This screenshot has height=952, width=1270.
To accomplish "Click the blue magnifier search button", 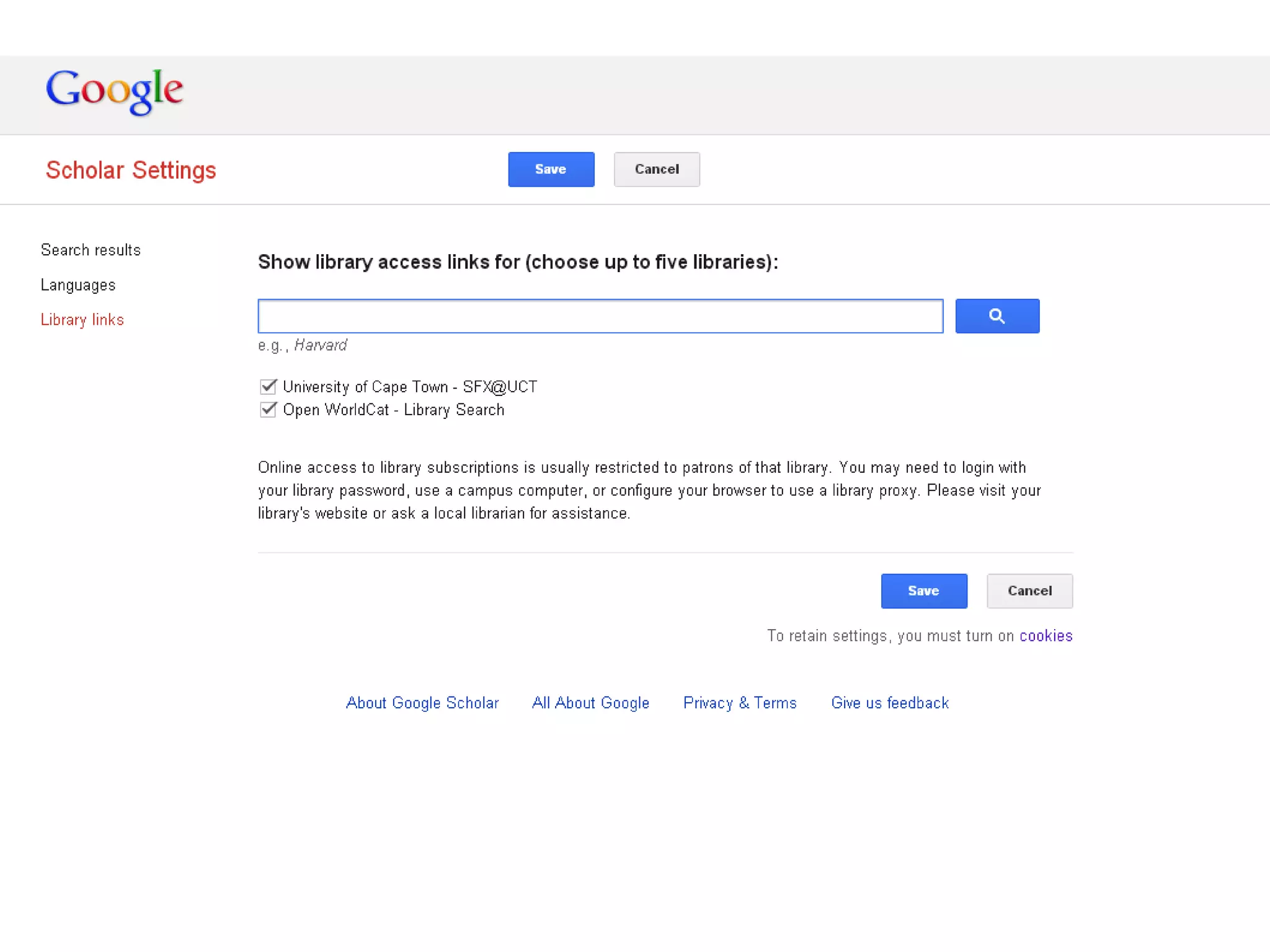I will click(x=997, y=316).
